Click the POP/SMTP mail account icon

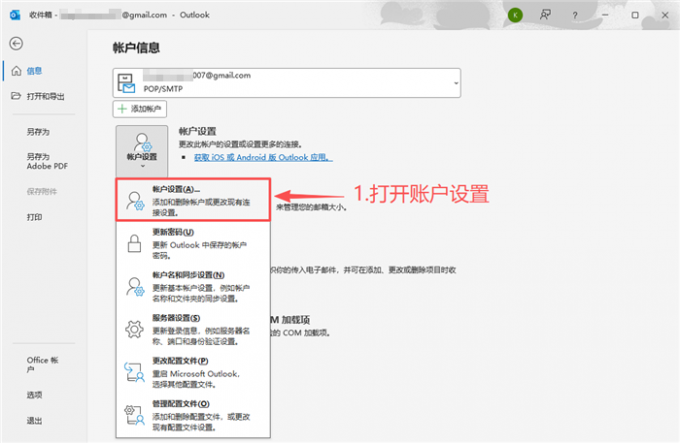pos(127,83)
